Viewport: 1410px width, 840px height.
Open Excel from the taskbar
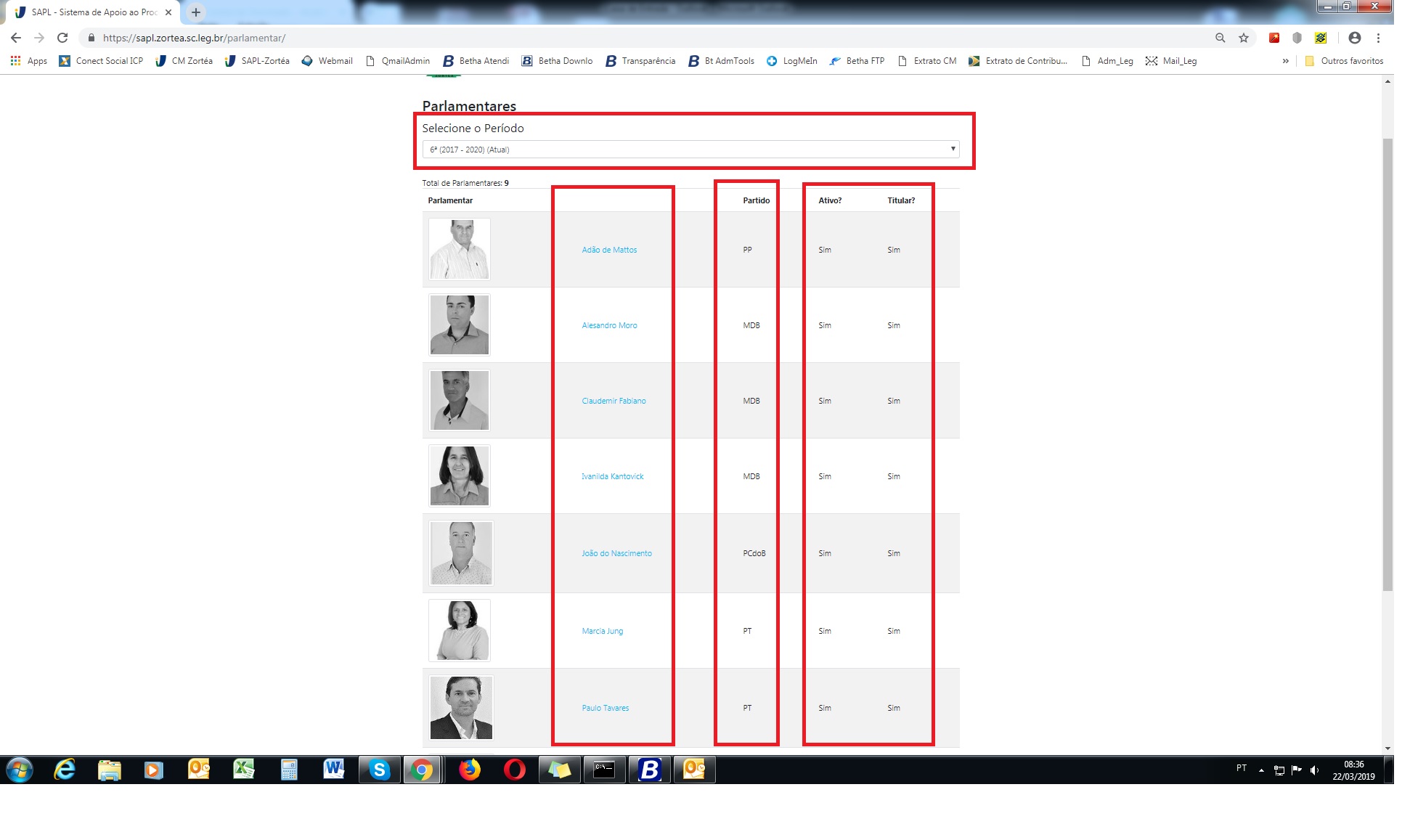coord(244,770)
